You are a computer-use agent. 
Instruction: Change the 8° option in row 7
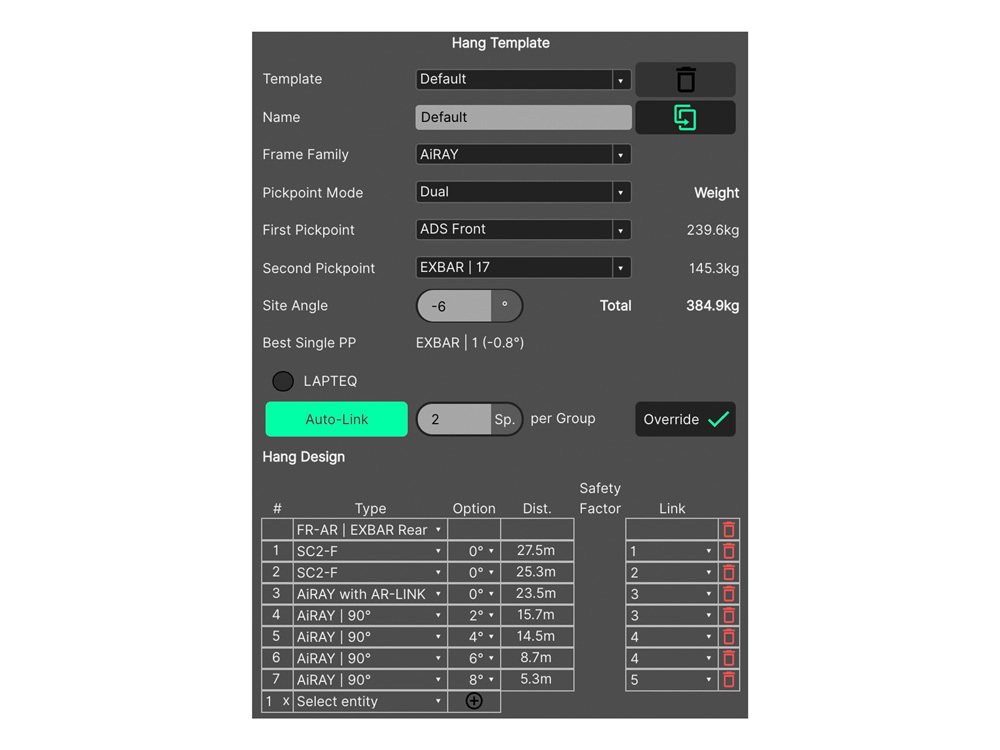(474, 680)
